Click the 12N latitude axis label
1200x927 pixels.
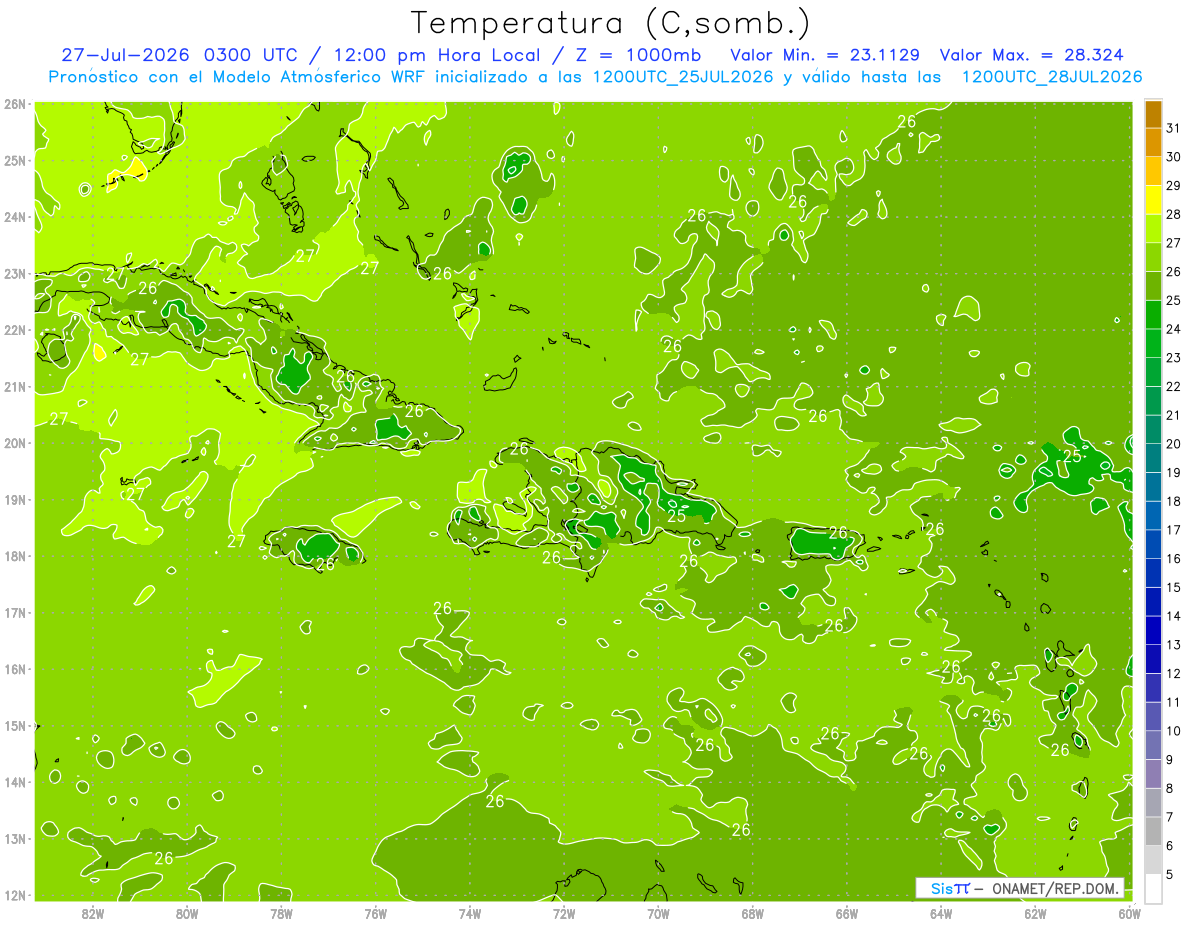[x=15, y=895]
